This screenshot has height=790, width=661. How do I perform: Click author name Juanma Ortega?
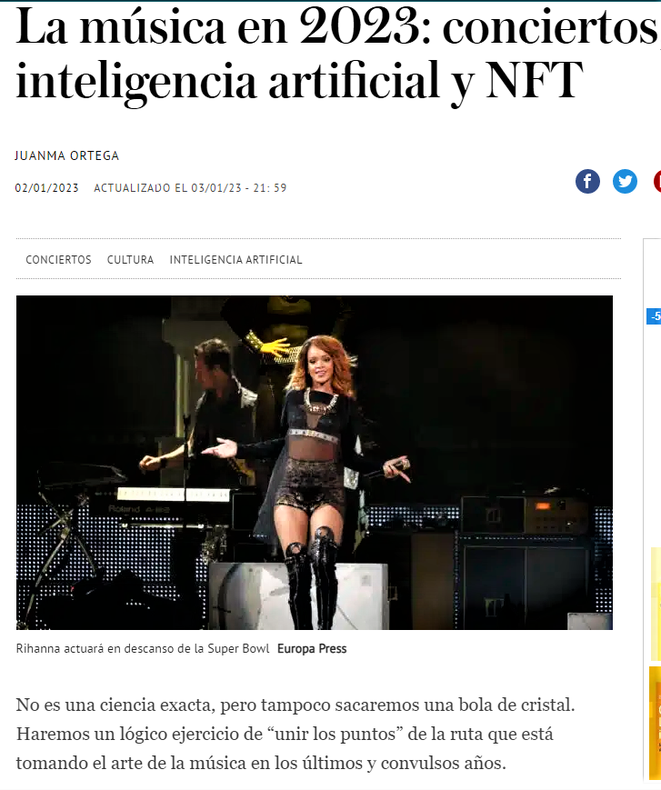67,156
